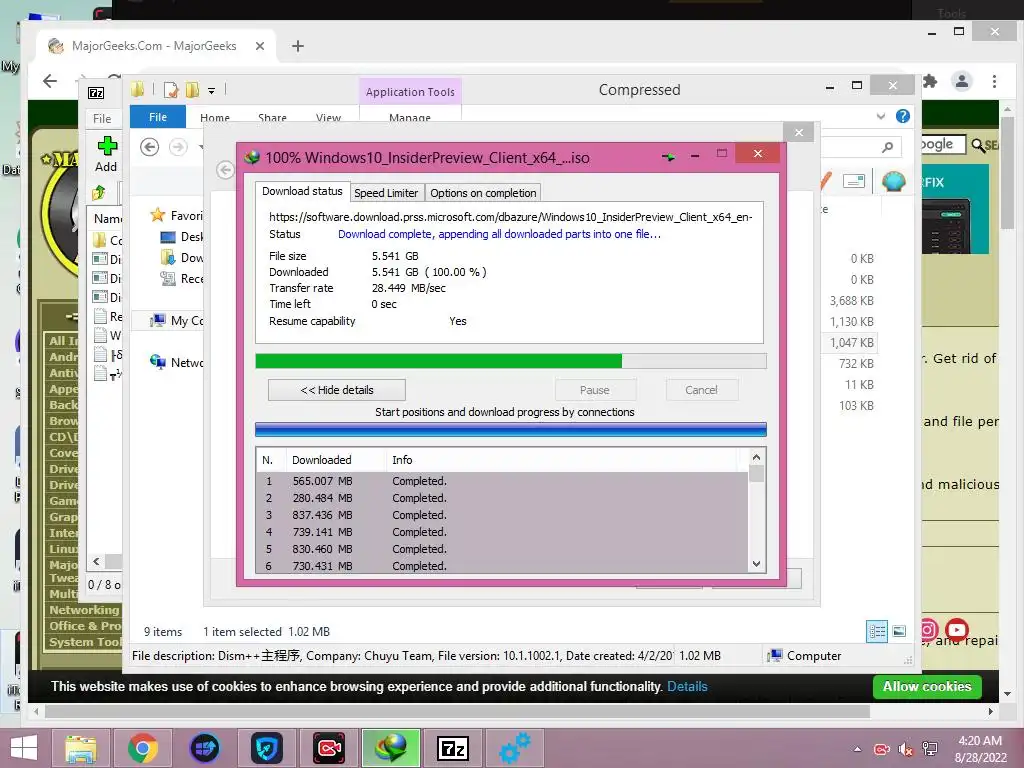Image resolution: width=1024 pixels, height=768 pixels.
Task: Click the IDM globe icon in dialog title
Action: pos(251,157)
